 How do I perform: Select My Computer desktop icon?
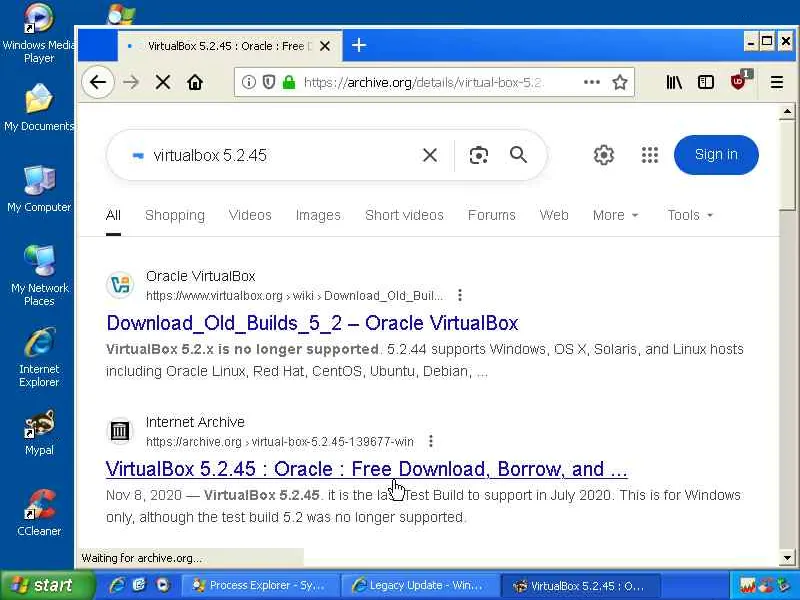pyautogui.click(x=39, y=189)
